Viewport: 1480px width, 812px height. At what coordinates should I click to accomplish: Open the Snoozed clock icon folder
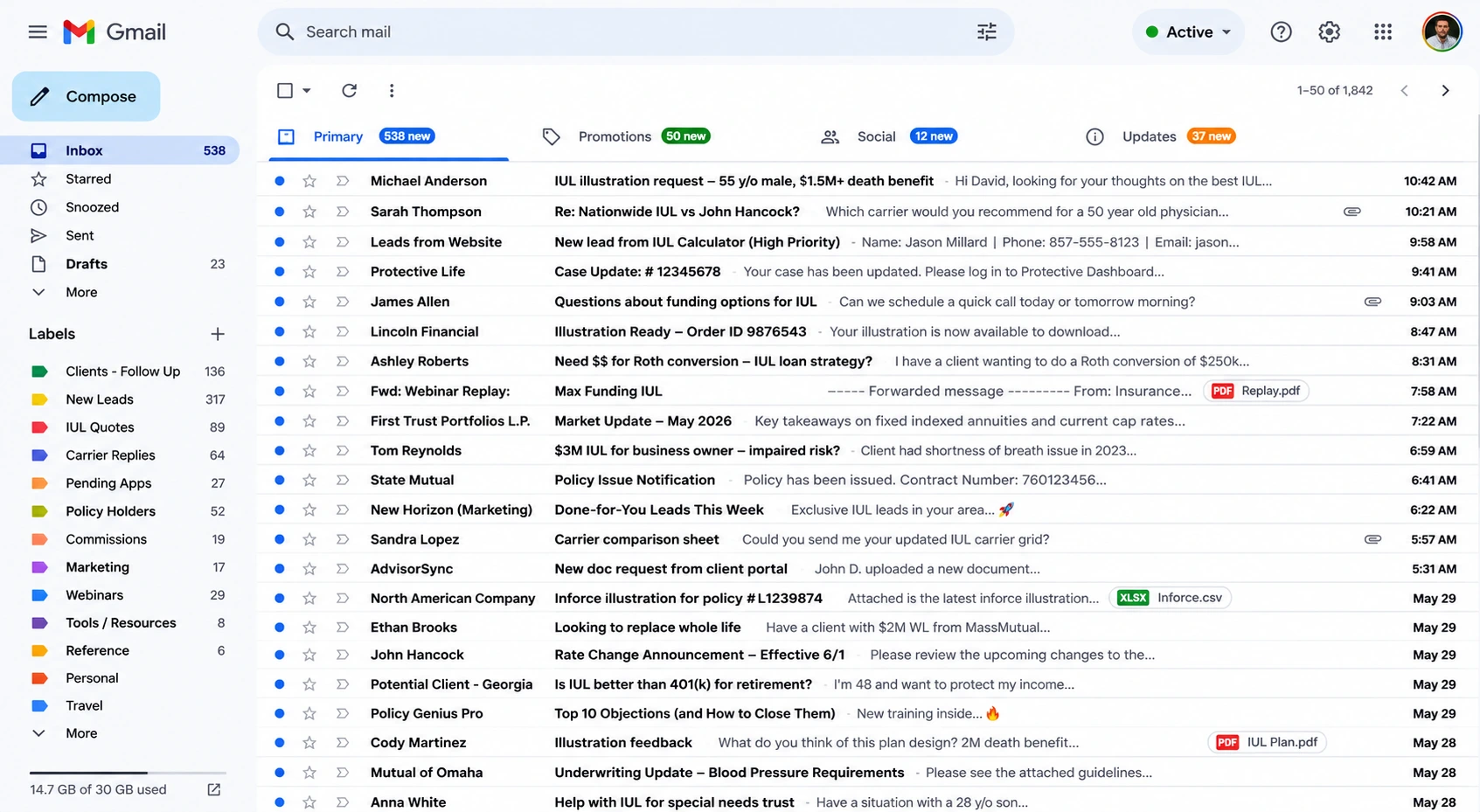pyautogui.click(x=38, y=207)
